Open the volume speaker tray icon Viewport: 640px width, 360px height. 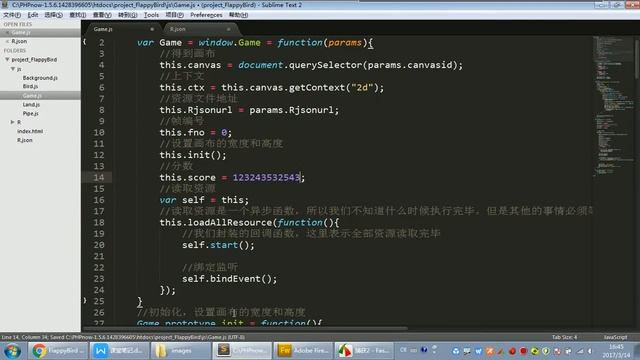click(591, 351)
